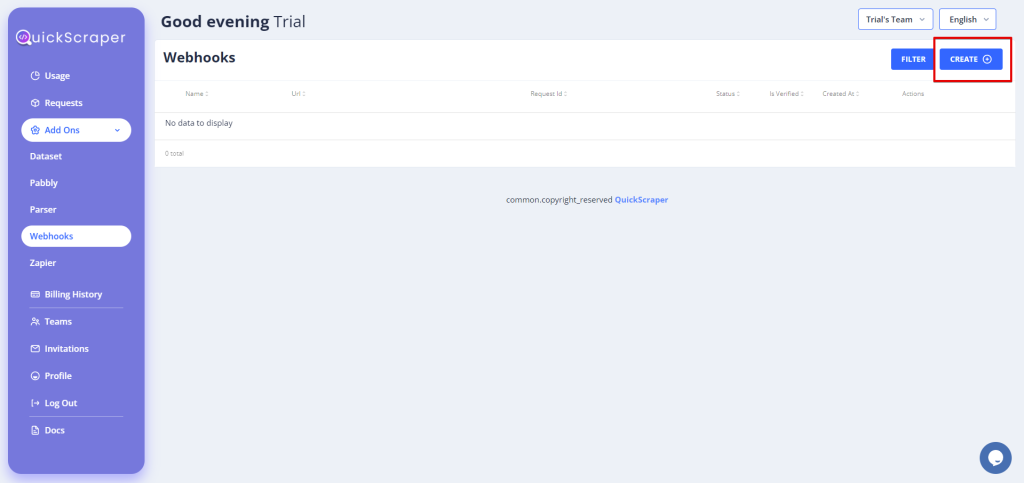1024x483 pixels.
Task: Click the Log Out arrow icon
Action: pos(35,403)
